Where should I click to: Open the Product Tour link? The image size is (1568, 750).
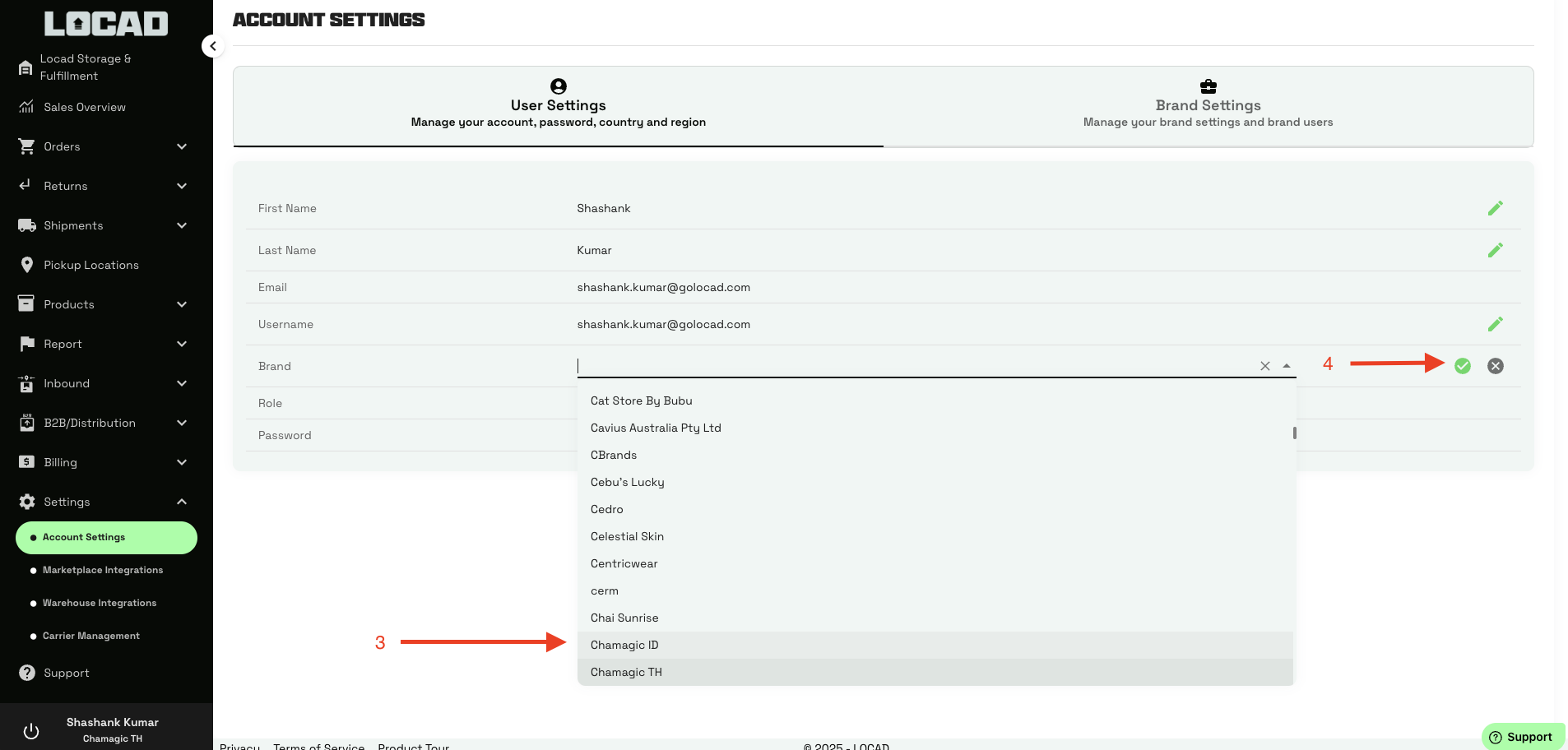(413, 746)
